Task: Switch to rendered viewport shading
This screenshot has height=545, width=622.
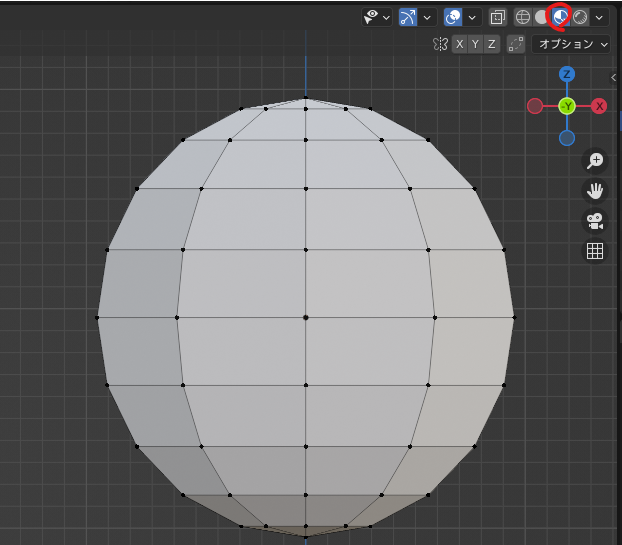Action: click(x=580, y=17)
